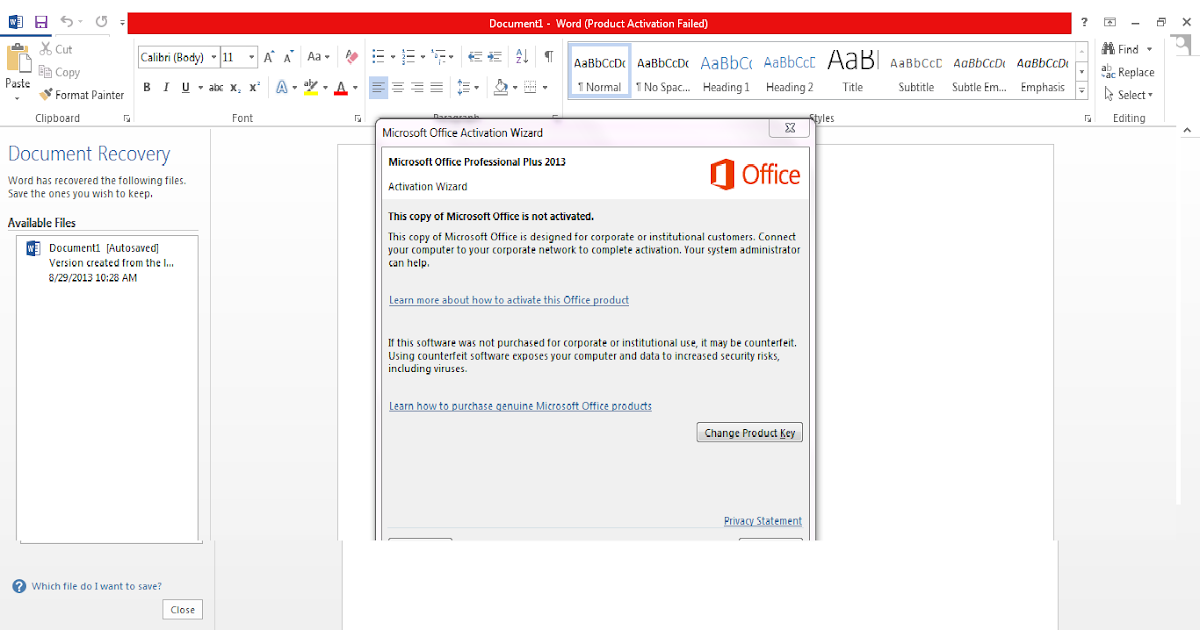Apply red font color
Viewport: 1200px width, 630px height.
click(x=342, y=88)
